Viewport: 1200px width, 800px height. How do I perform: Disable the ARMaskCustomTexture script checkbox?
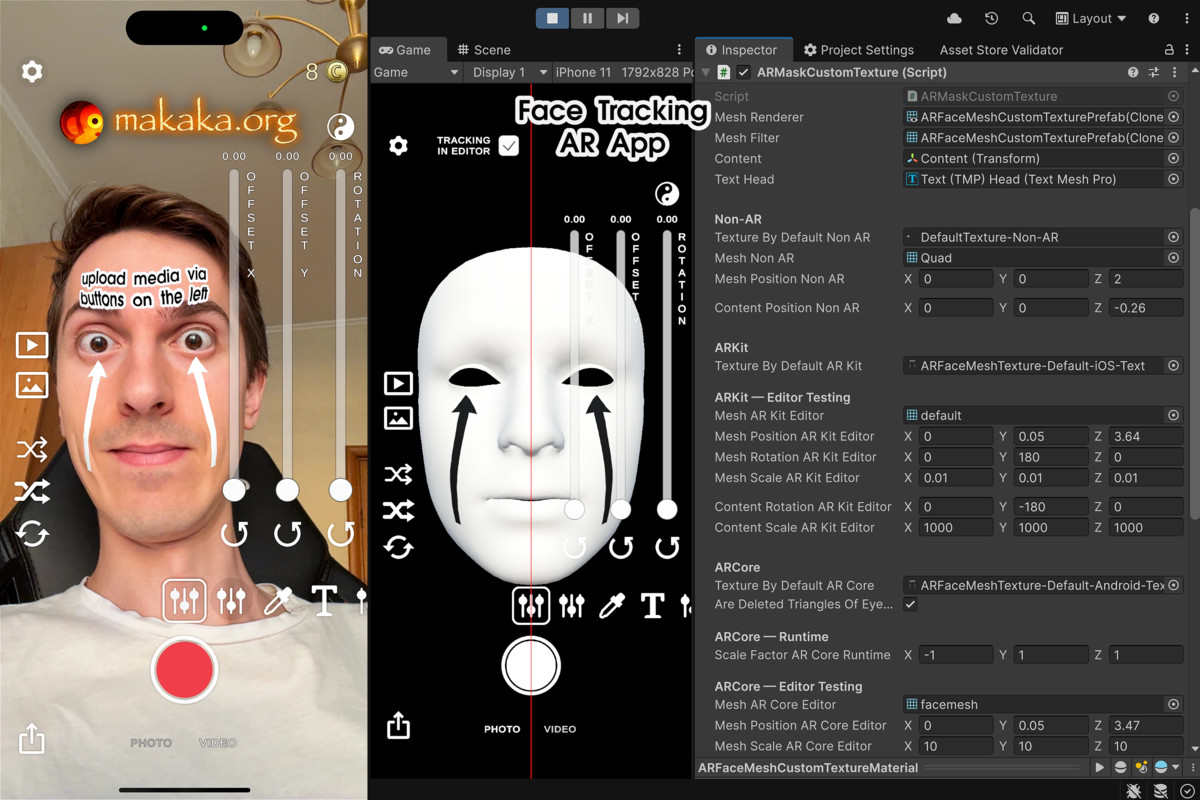click(744, 72)
